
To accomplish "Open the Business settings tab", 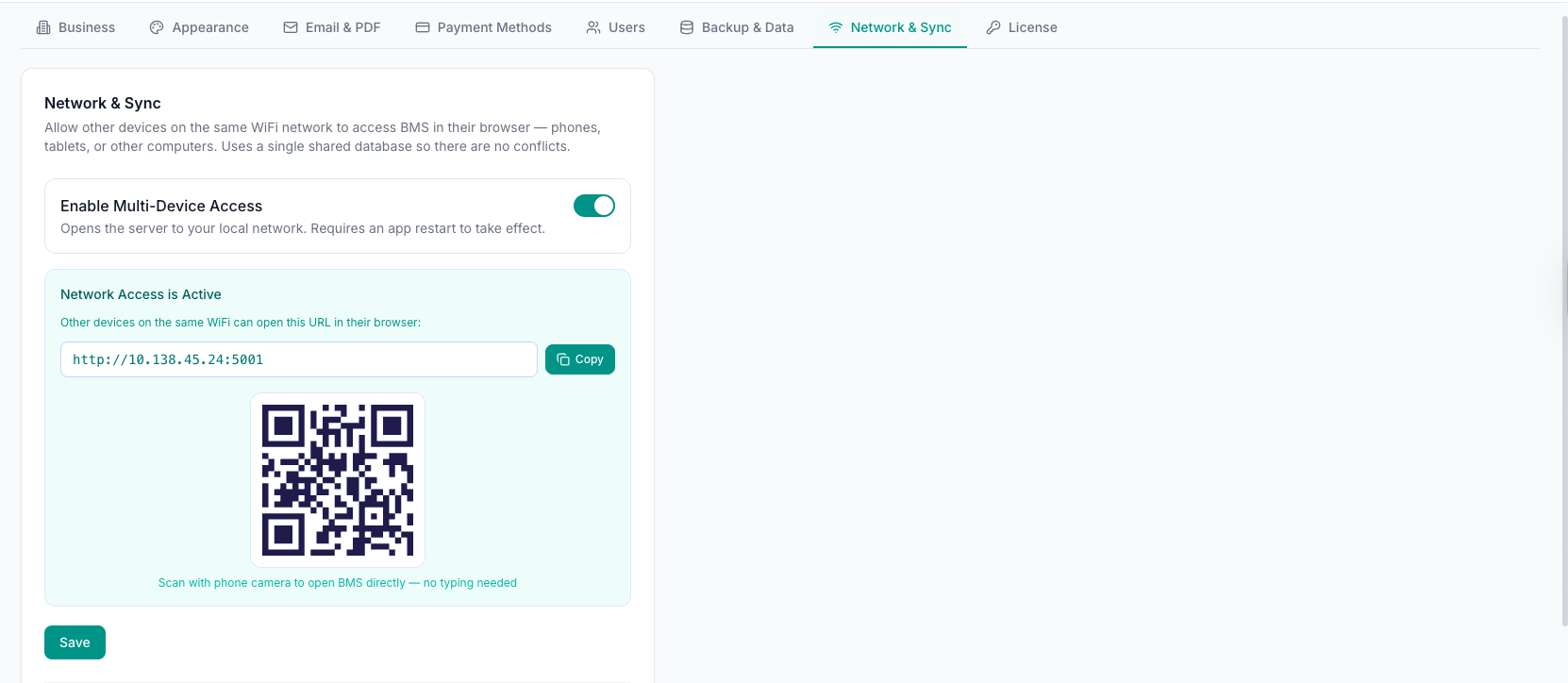I will 75,27.
